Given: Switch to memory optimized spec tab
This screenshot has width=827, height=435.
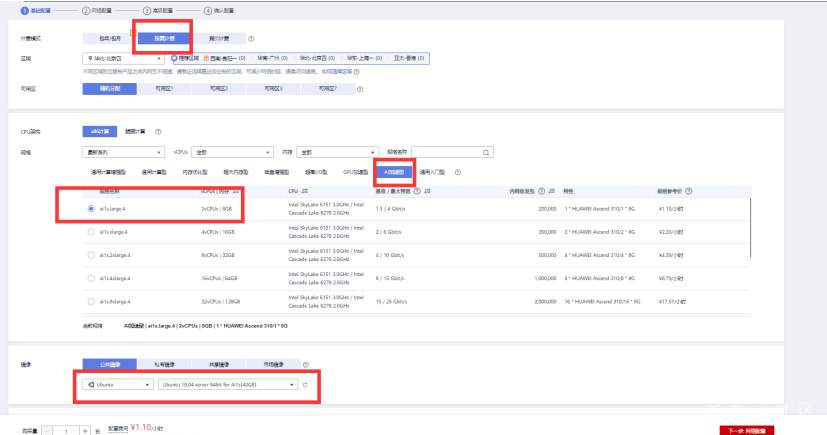Looking at the screenshot, I should (x=195, y=172).
